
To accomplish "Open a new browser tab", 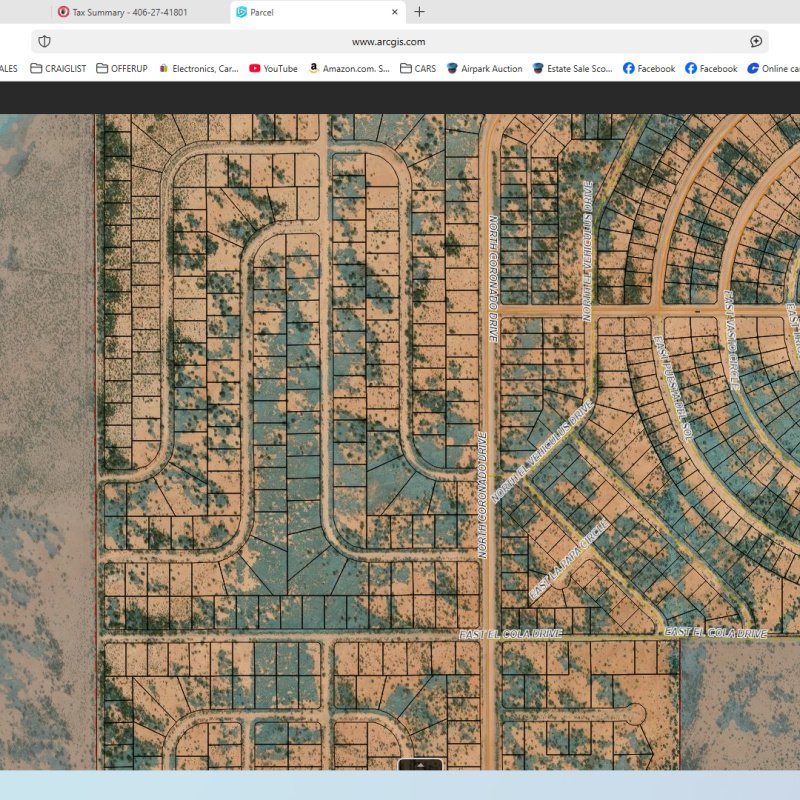I will click(x=419, y=12).
